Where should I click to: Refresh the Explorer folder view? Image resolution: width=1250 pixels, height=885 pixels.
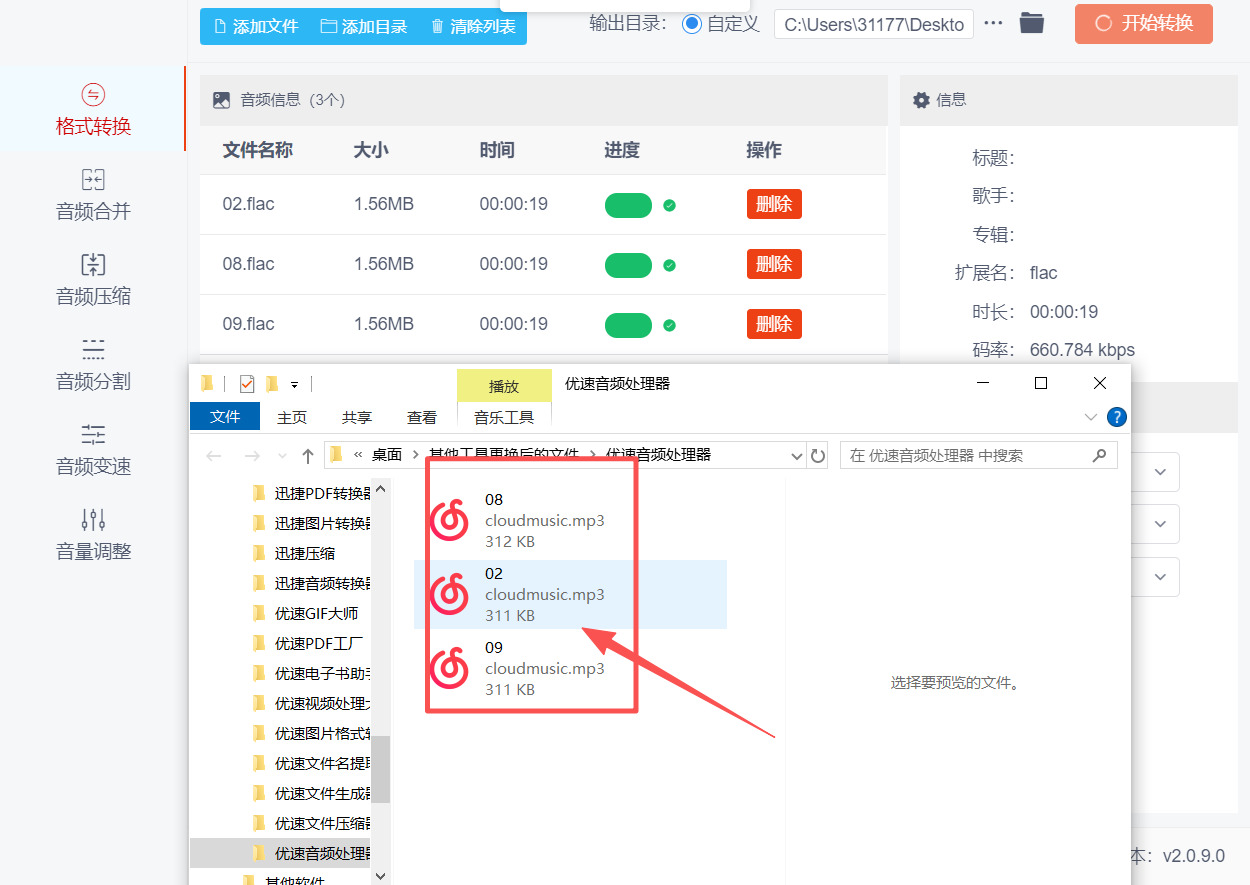pyautogui.click(x=818, y=456)
